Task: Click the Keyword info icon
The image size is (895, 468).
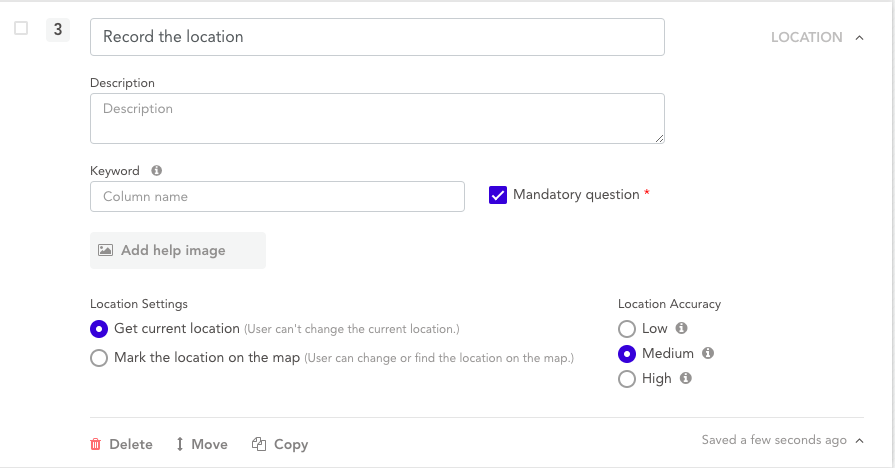Action: pos(156,171)
